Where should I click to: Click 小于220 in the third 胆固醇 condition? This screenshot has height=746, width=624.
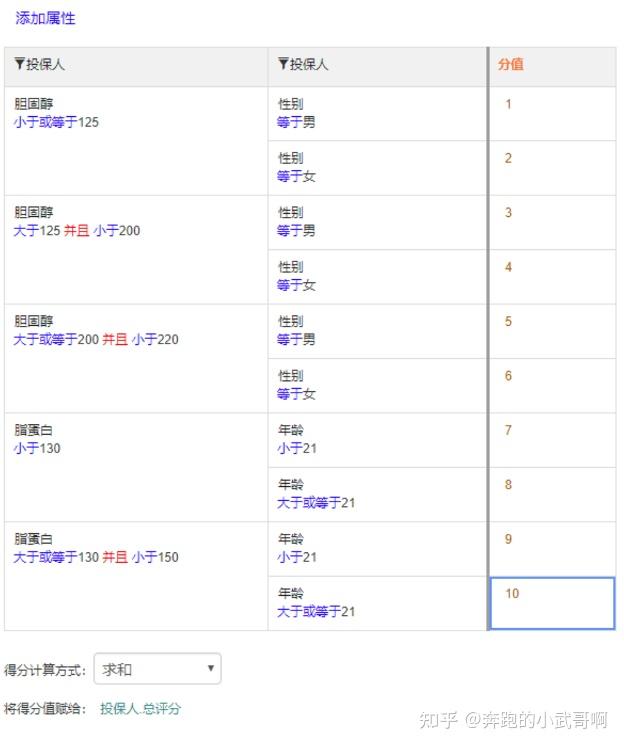click(x=155, y=340)
